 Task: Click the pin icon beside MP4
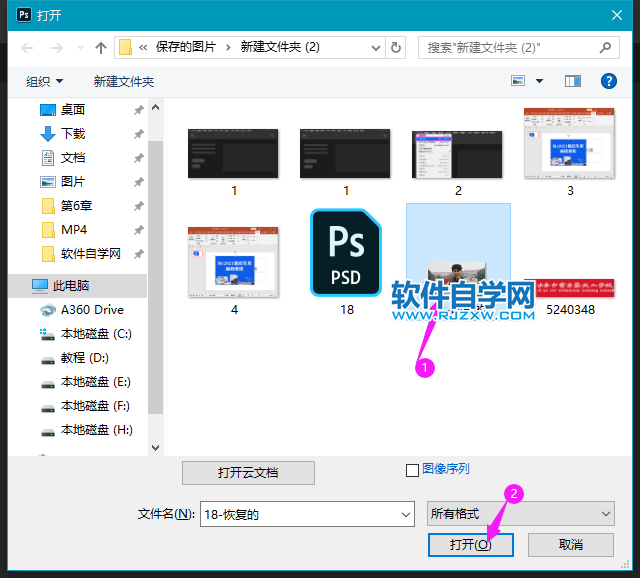[x=139, y=230]
